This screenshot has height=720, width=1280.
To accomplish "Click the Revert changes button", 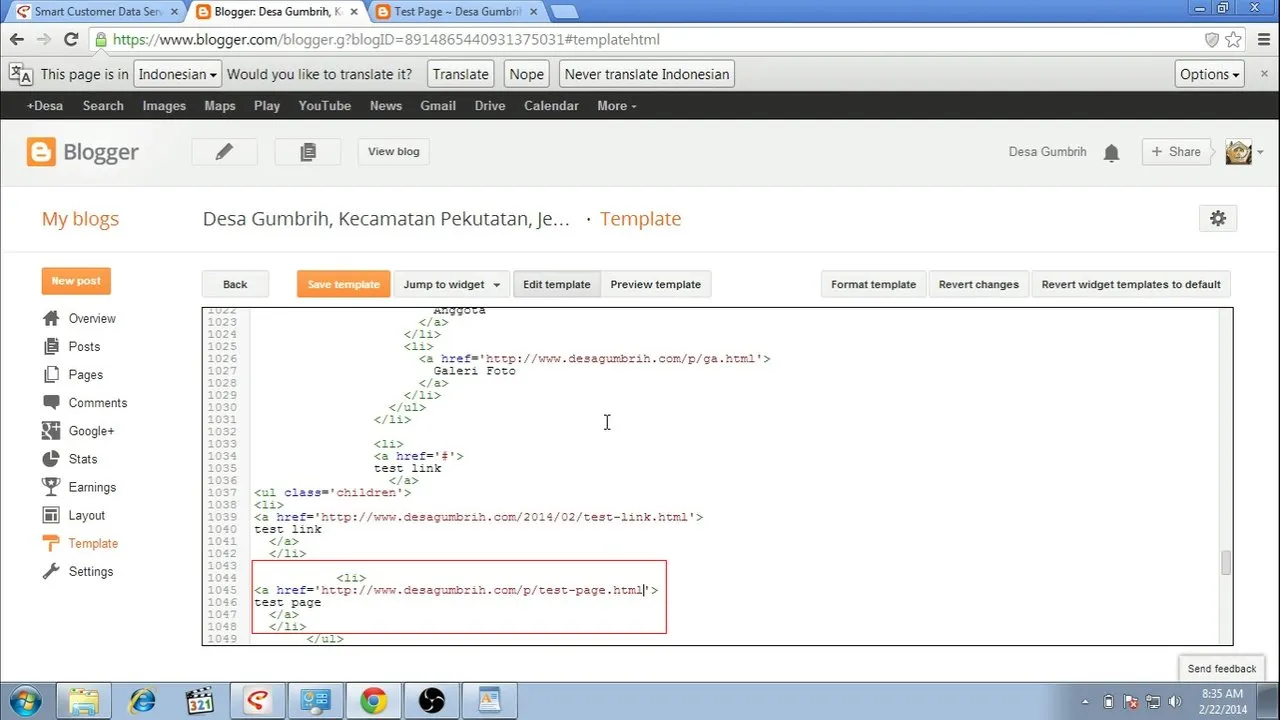I will 979,284.
